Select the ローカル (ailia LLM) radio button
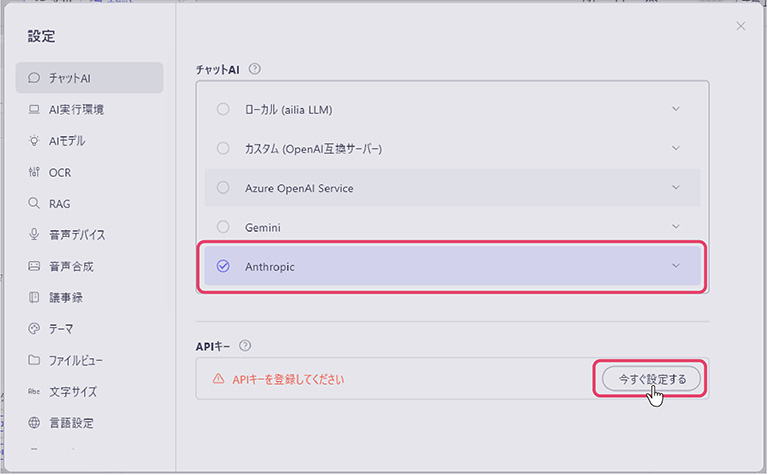Viewport: 767px width, 474px height. pyautogui.click(x=223, y=109)
